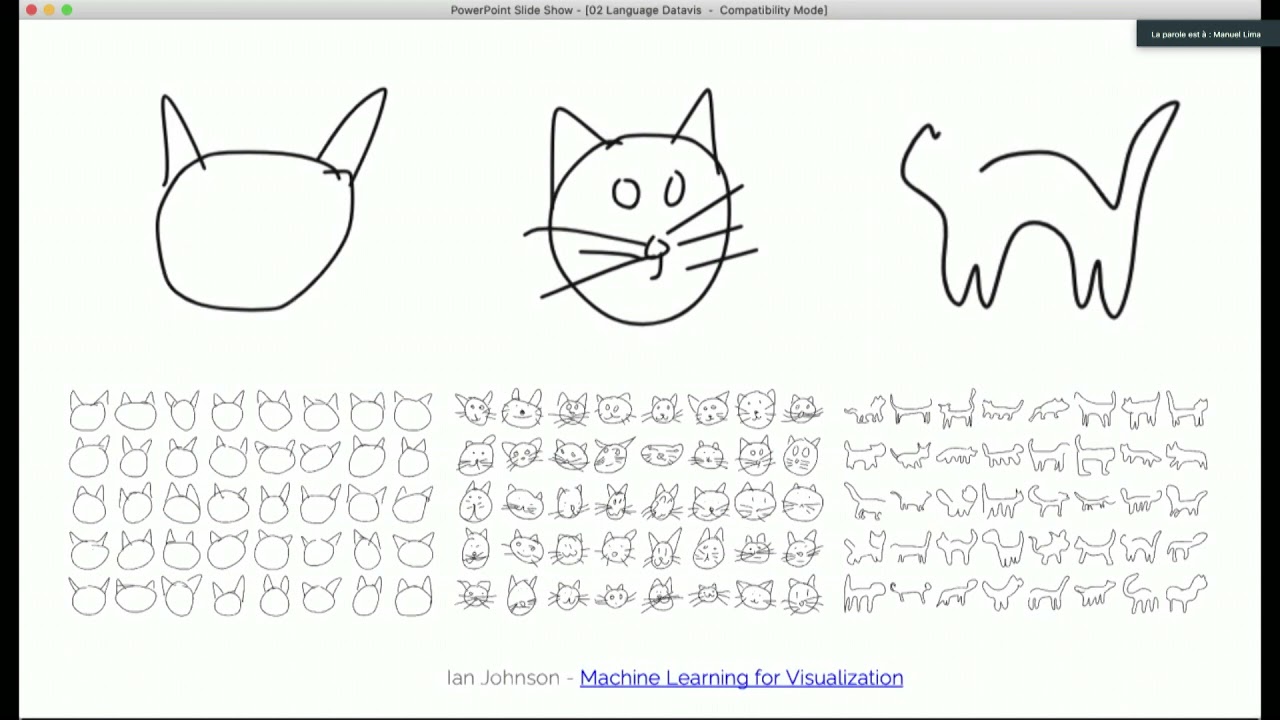Click the large cat head outline drawing
The height and width of the screenshot is (720, 1280).
(271, 200)
